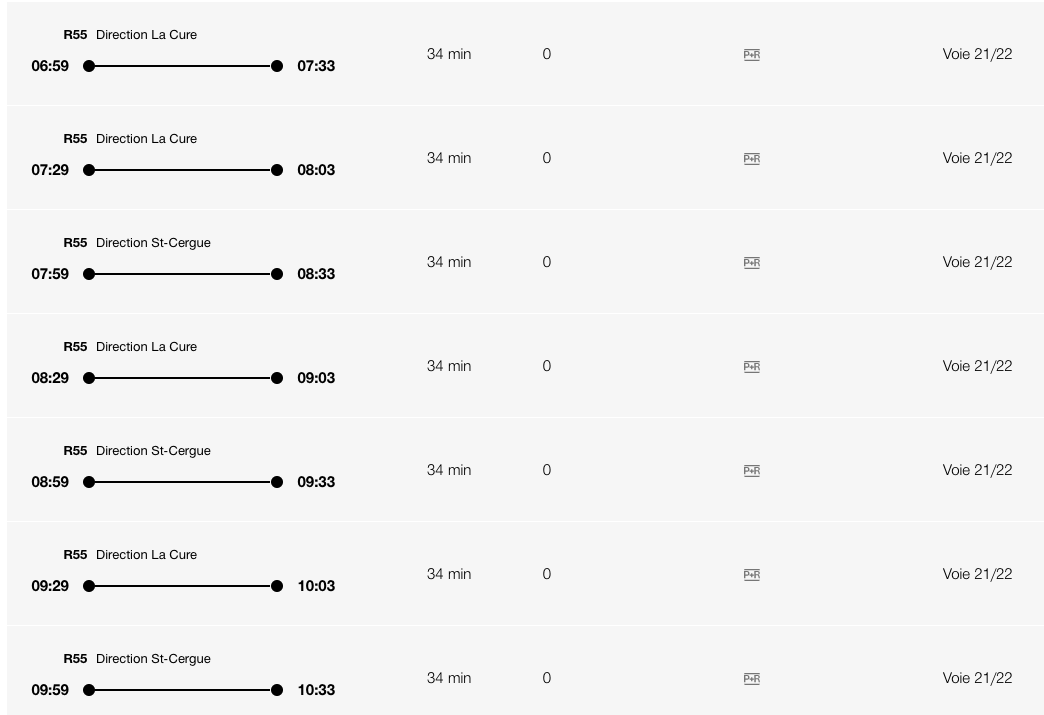Select the P+R icon for the 08:29 train

click(x=752, y=367)
